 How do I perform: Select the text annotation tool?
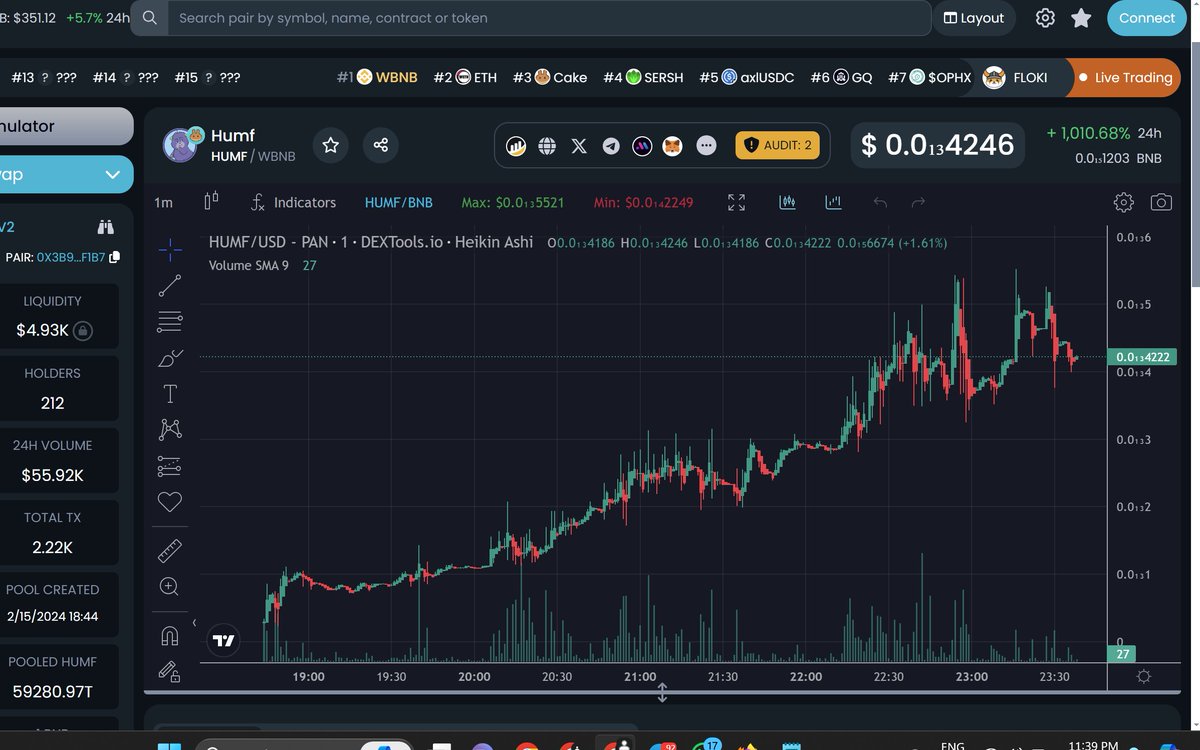pos(170,394)
